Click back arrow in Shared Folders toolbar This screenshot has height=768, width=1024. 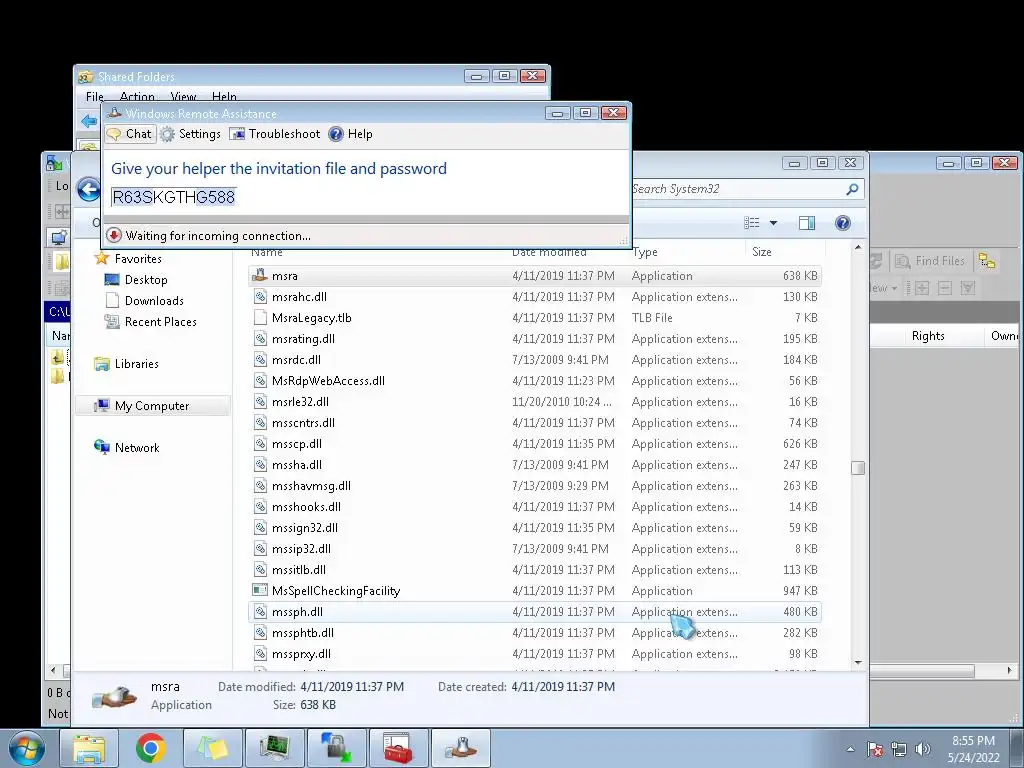(x=89, y=121)
